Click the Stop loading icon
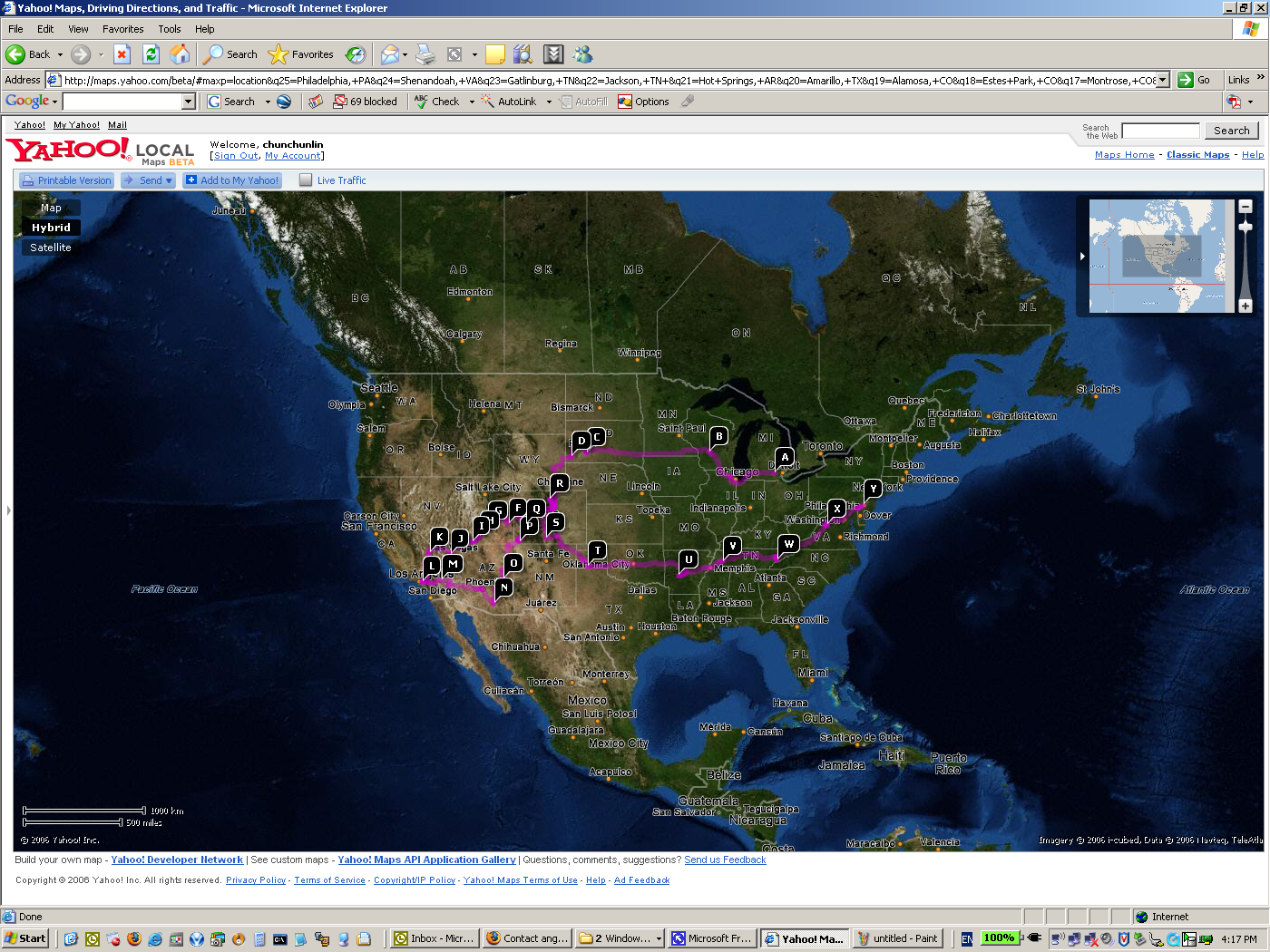This screenshot has width=1270, height=952. click(x=122, y=54)
